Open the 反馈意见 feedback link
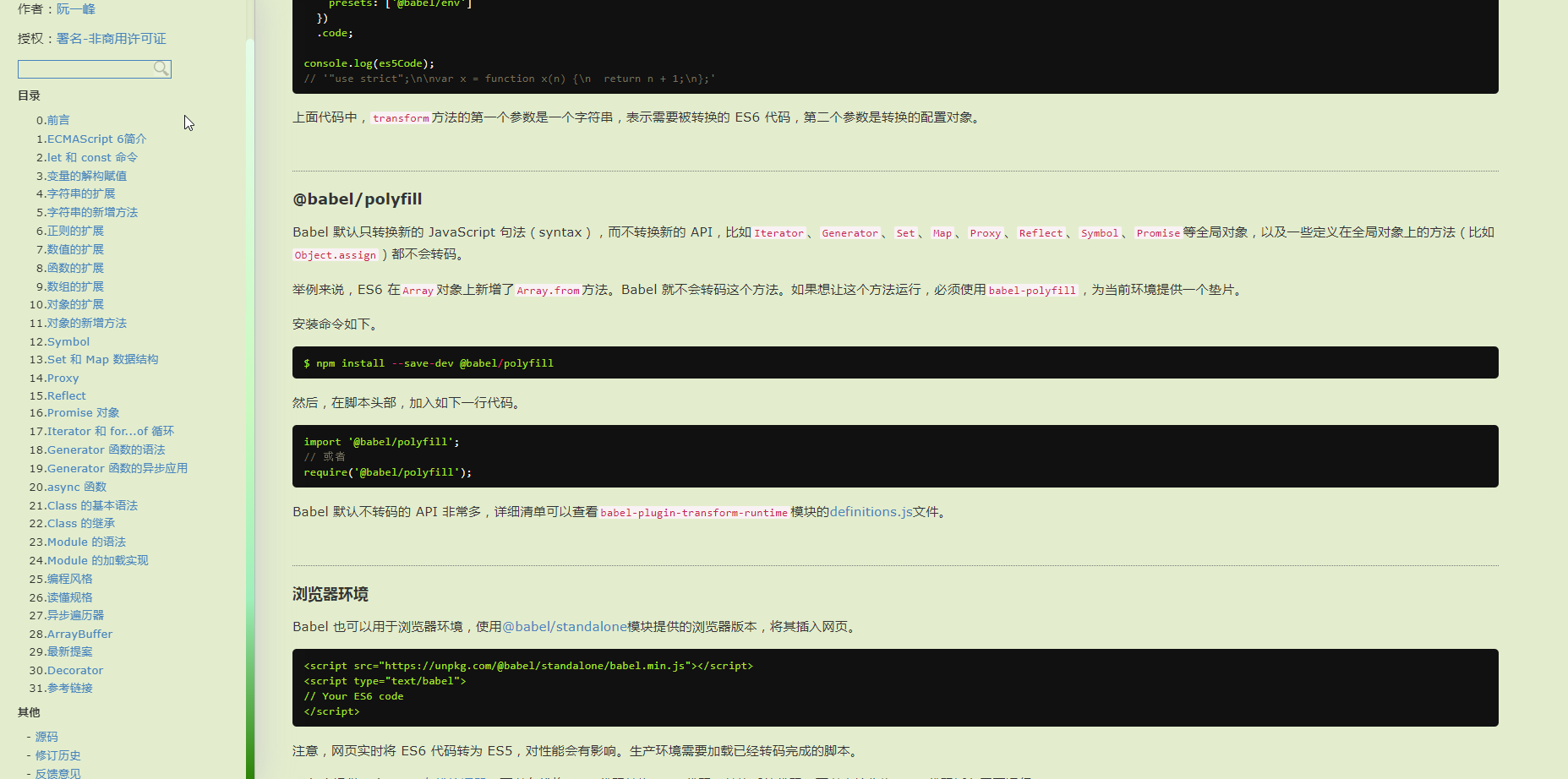This screenshot has height=779, width=1568. [57, 773]
